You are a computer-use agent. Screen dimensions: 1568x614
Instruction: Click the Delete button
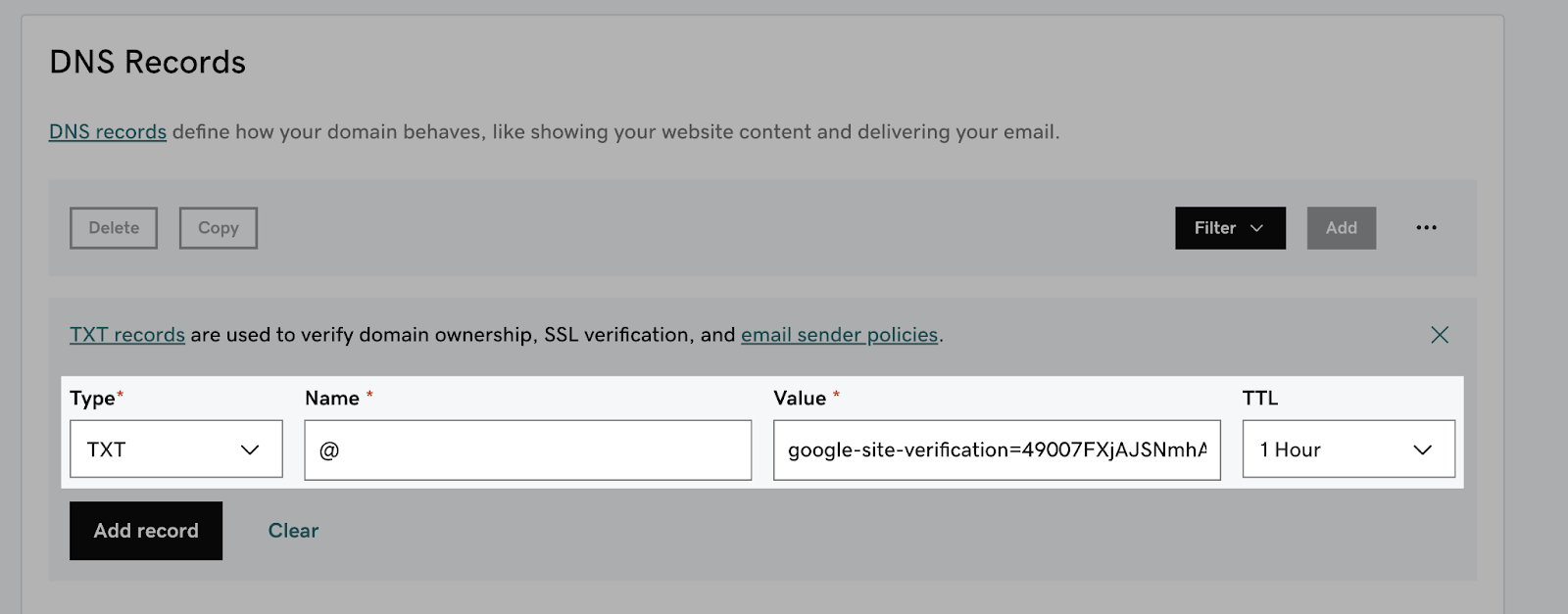click(114, 228)
